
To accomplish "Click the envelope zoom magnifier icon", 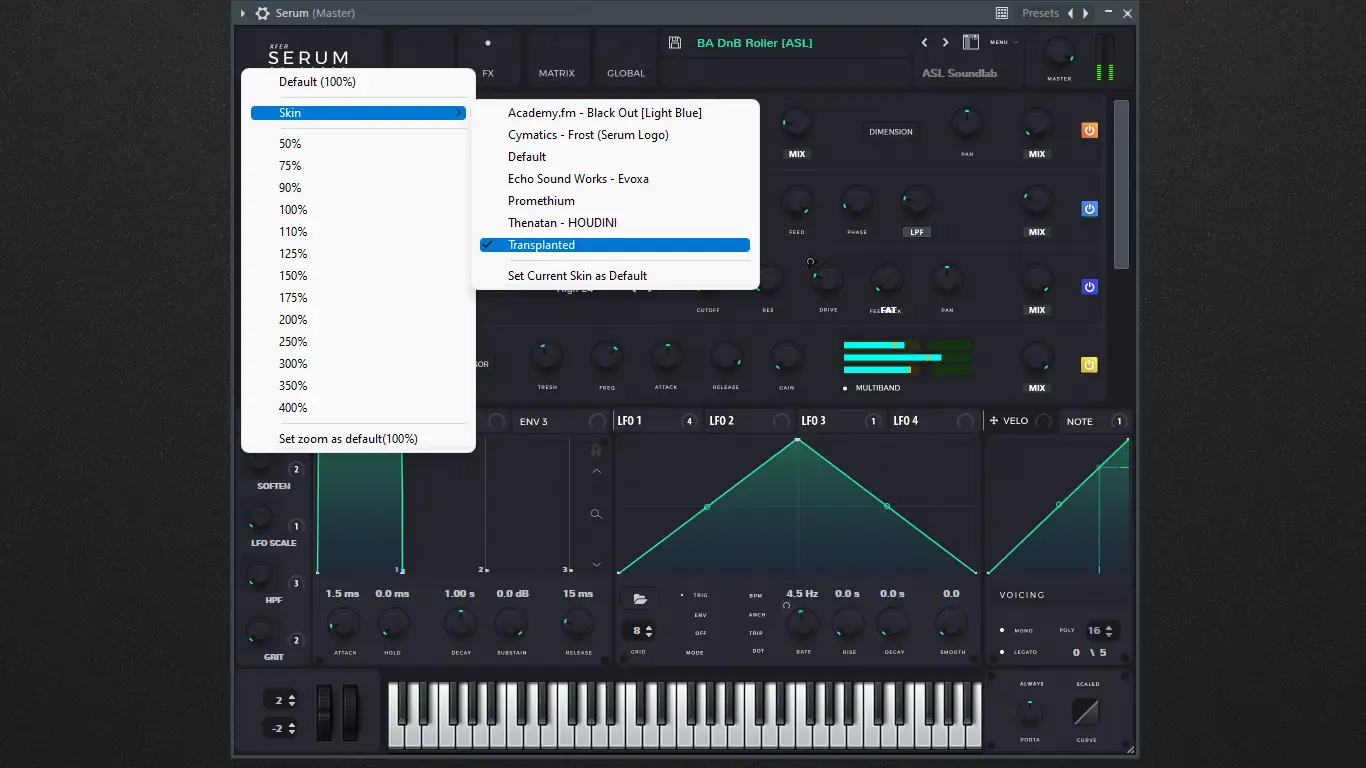I will 596,514.
